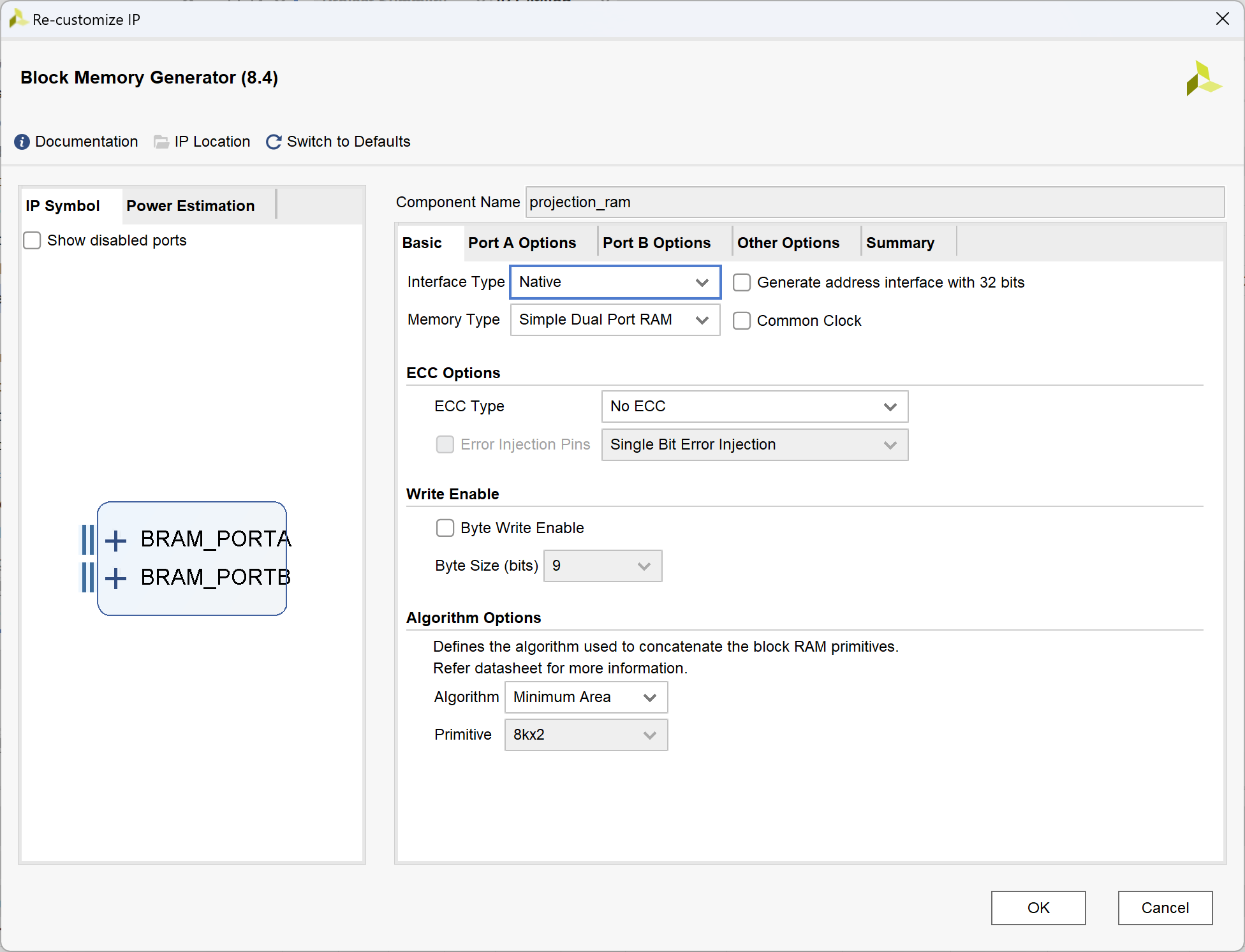Enable Byte Write Enable option

coord(445,528)
